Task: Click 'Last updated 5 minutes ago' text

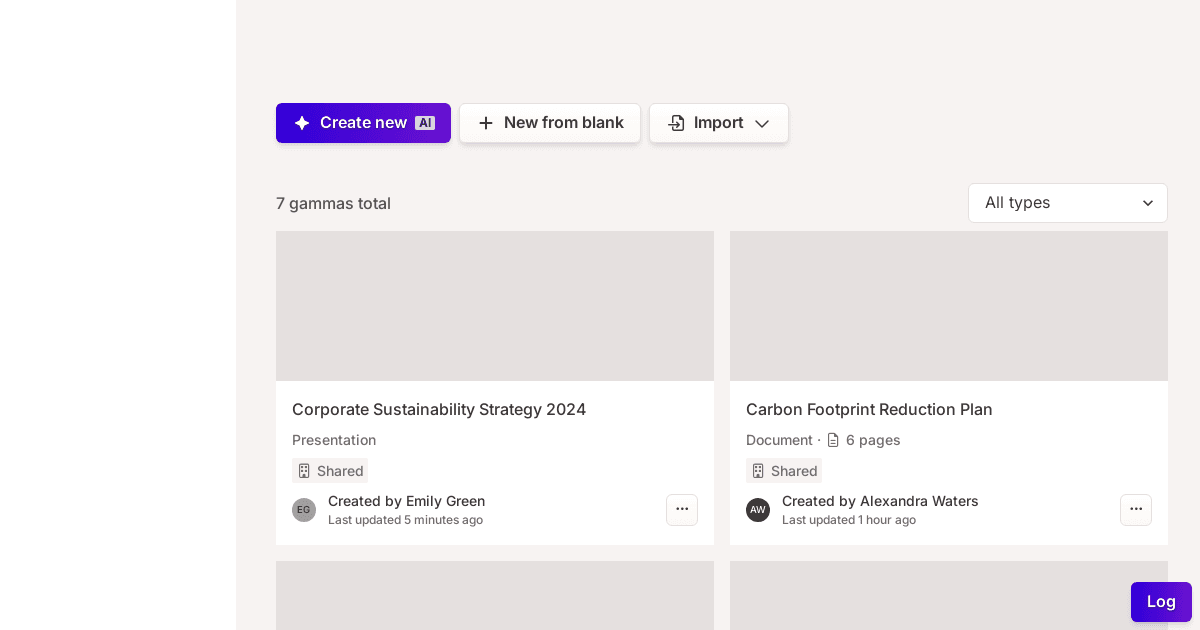Action: tap(405, 520)
